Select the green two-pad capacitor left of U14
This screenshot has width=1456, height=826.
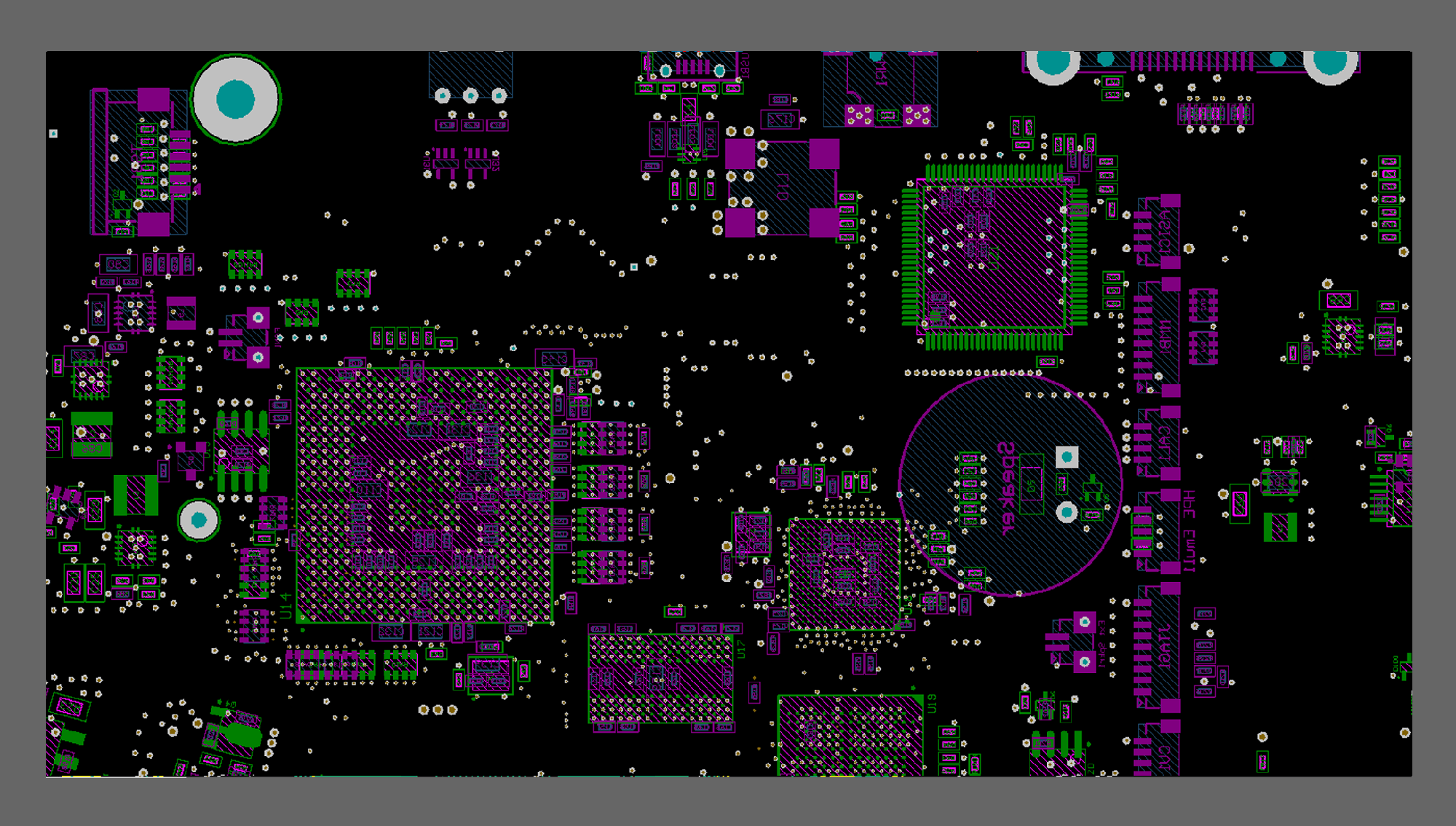(135, 495)
